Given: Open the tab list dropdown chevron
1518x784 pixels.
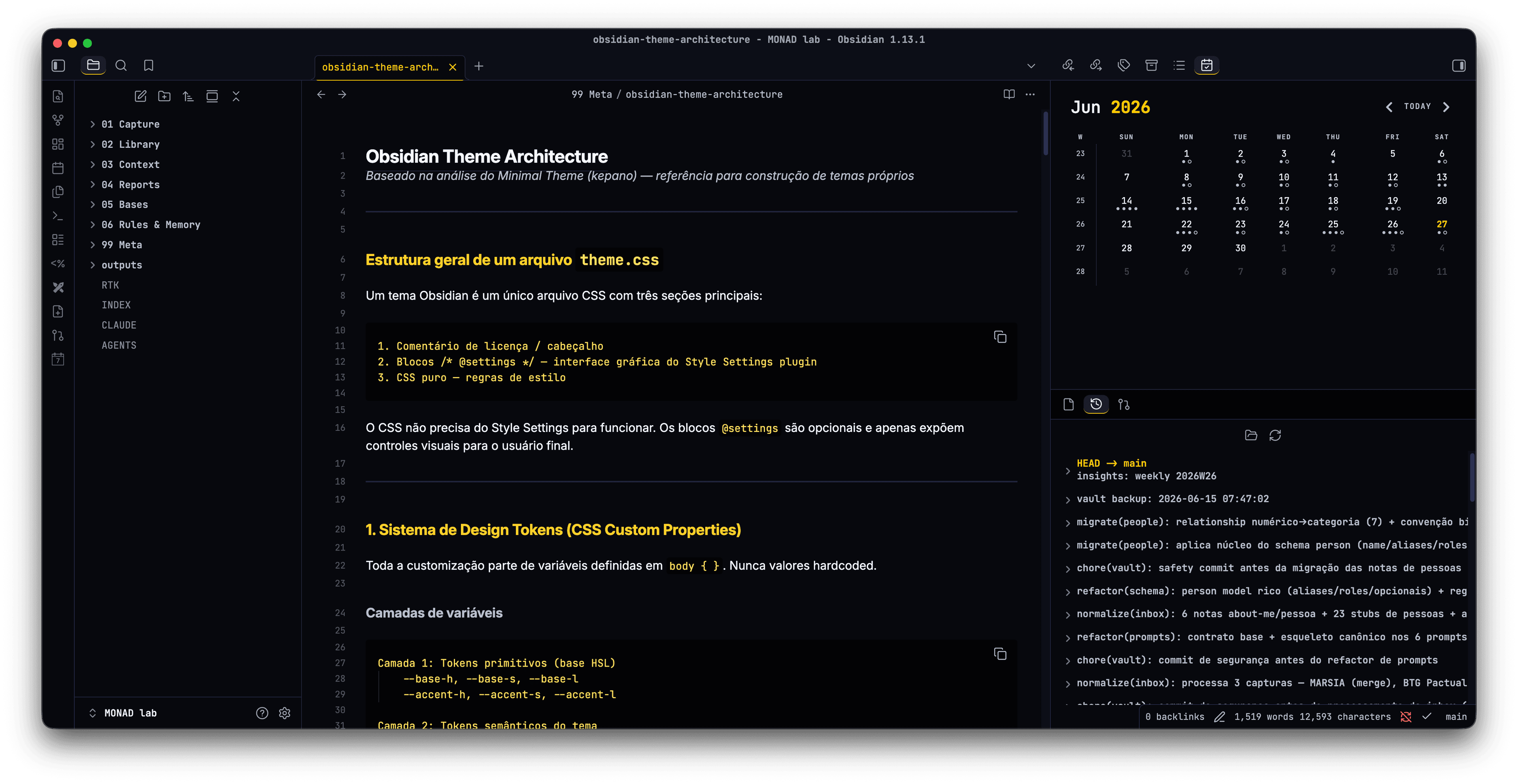Looking at the screenshot, I should pos(1031,66).
